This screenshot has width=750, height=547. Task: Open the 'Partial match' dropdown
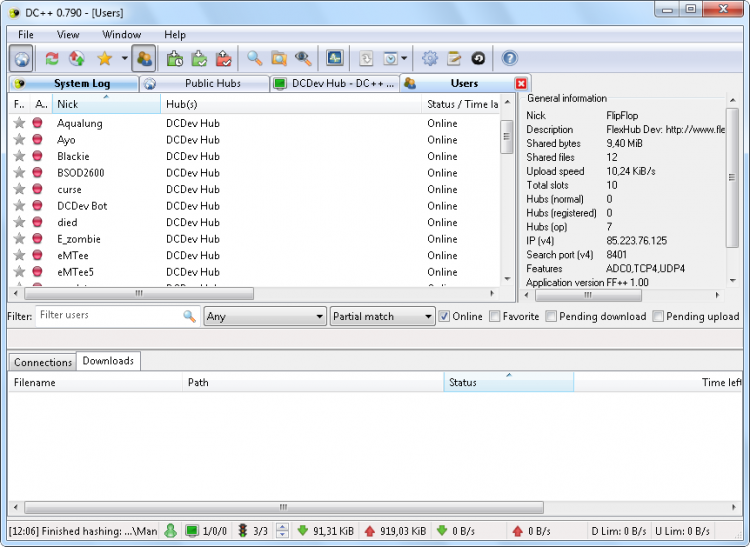click(382, 316)
